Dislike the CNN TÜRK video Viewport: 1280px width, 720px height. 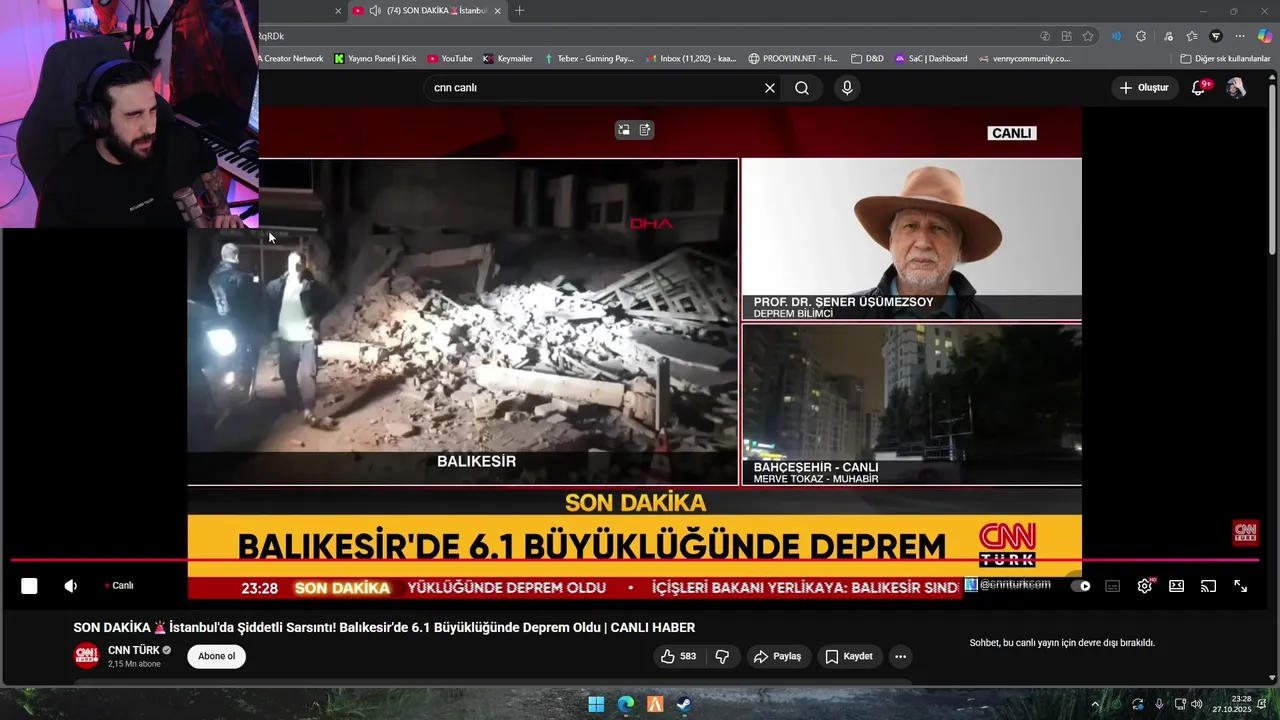coord(722,656)
